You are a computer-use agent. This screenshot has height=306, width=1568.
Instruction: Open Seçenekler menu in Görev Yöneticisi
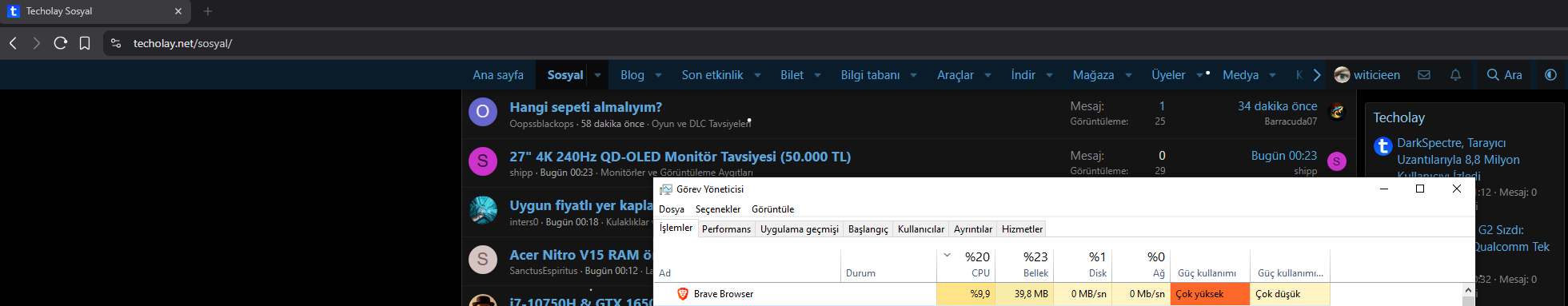[x=718, y=209]
